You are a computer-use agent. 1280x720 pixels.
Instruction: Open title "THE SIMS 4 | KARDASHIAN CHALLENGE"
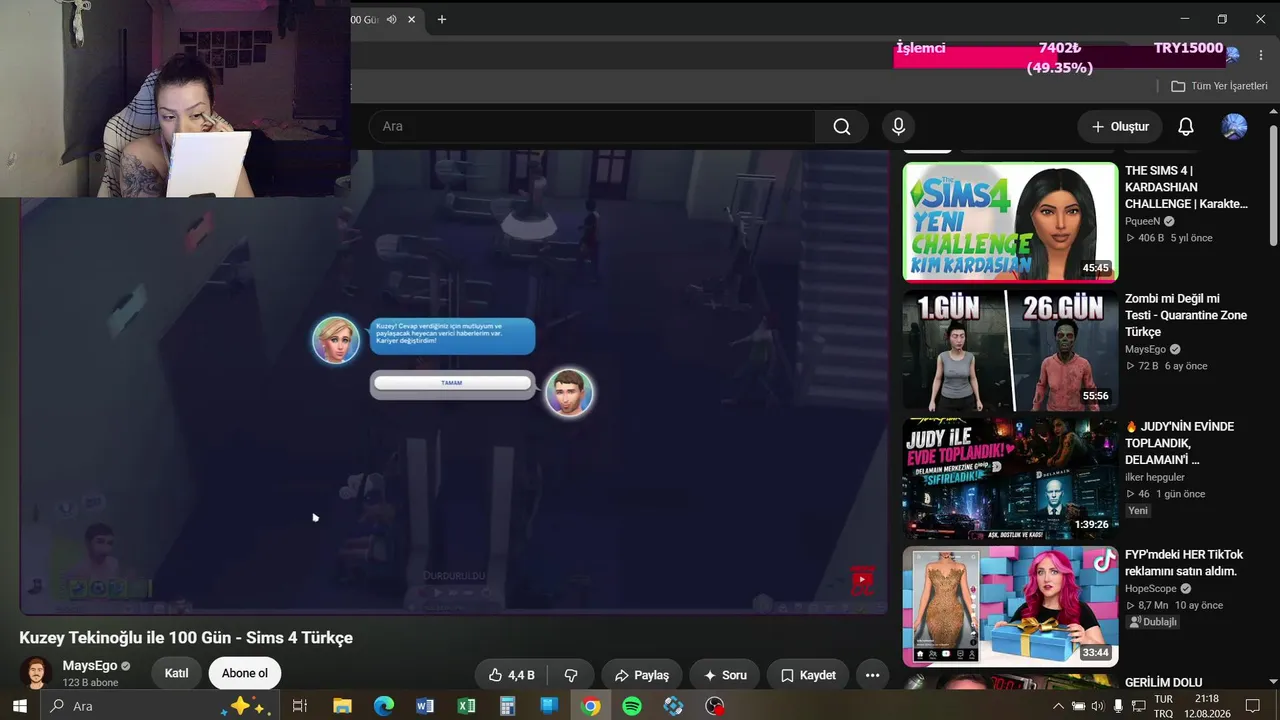click(x=1187, y=187)
